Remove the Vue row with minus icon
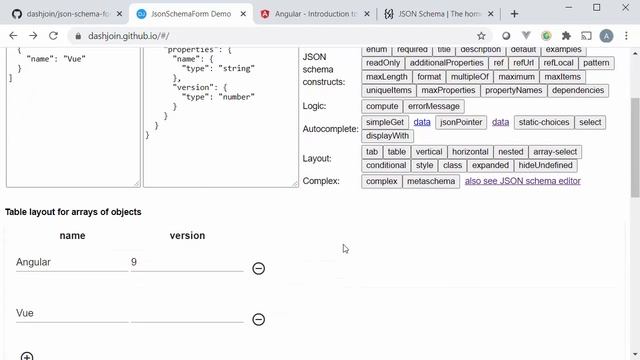640x360 pixels. (x=258, y=320)
